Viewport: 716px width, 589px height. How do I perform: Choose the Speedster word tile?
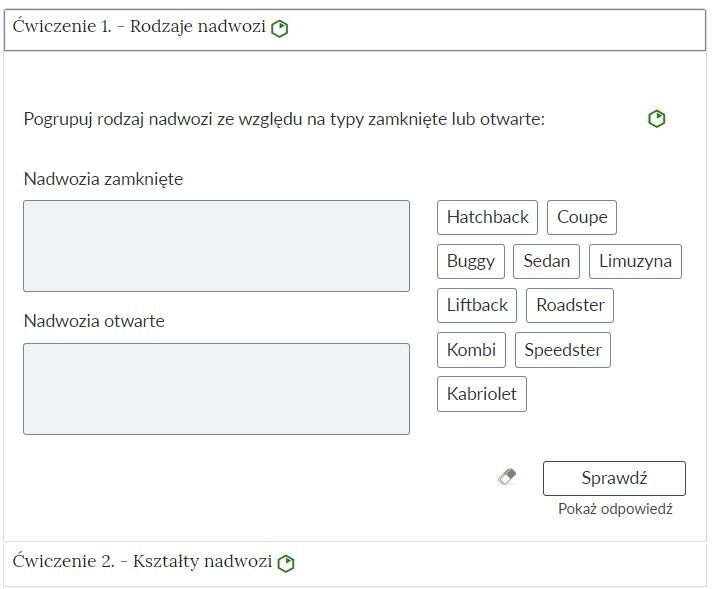(563, 350)
